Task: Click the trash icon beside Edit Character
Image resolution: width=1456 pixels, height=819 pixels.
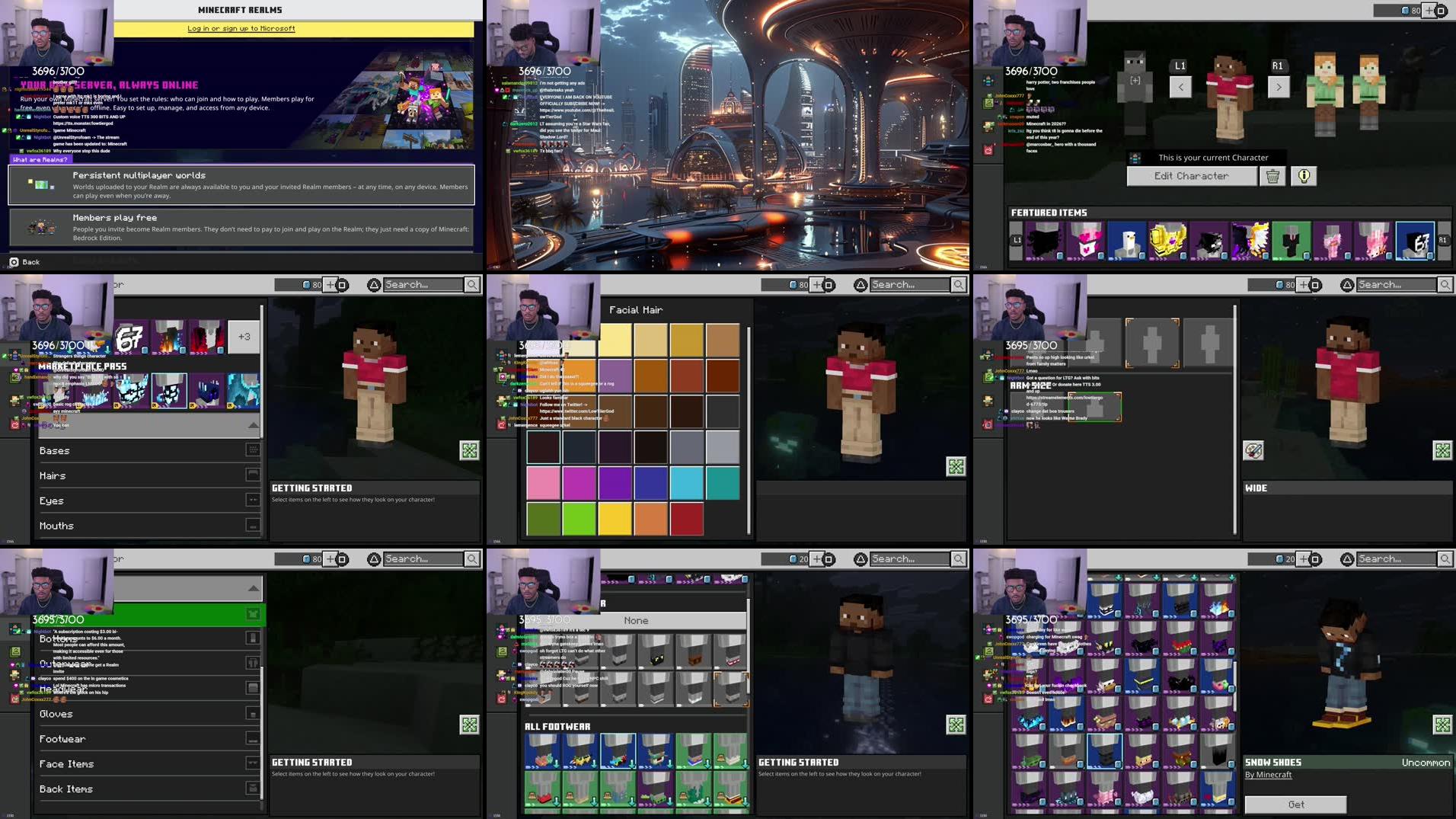Action: coord(1271,175)
